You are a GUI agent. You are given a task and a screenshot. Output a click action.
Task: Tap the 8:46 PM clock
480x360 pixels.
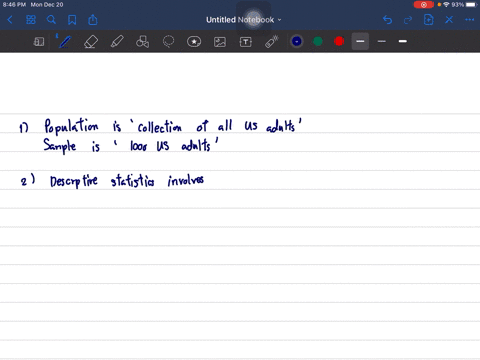coord(14,5)
